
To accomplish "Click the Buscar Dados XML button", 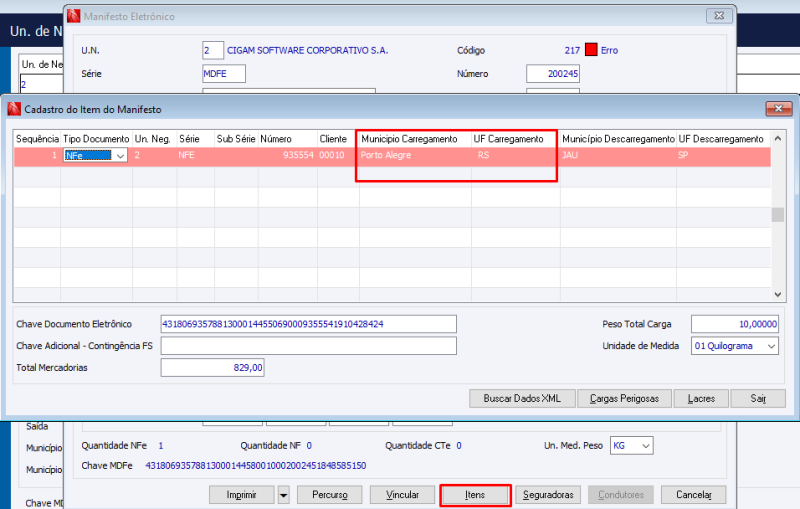I will [522, 398].
